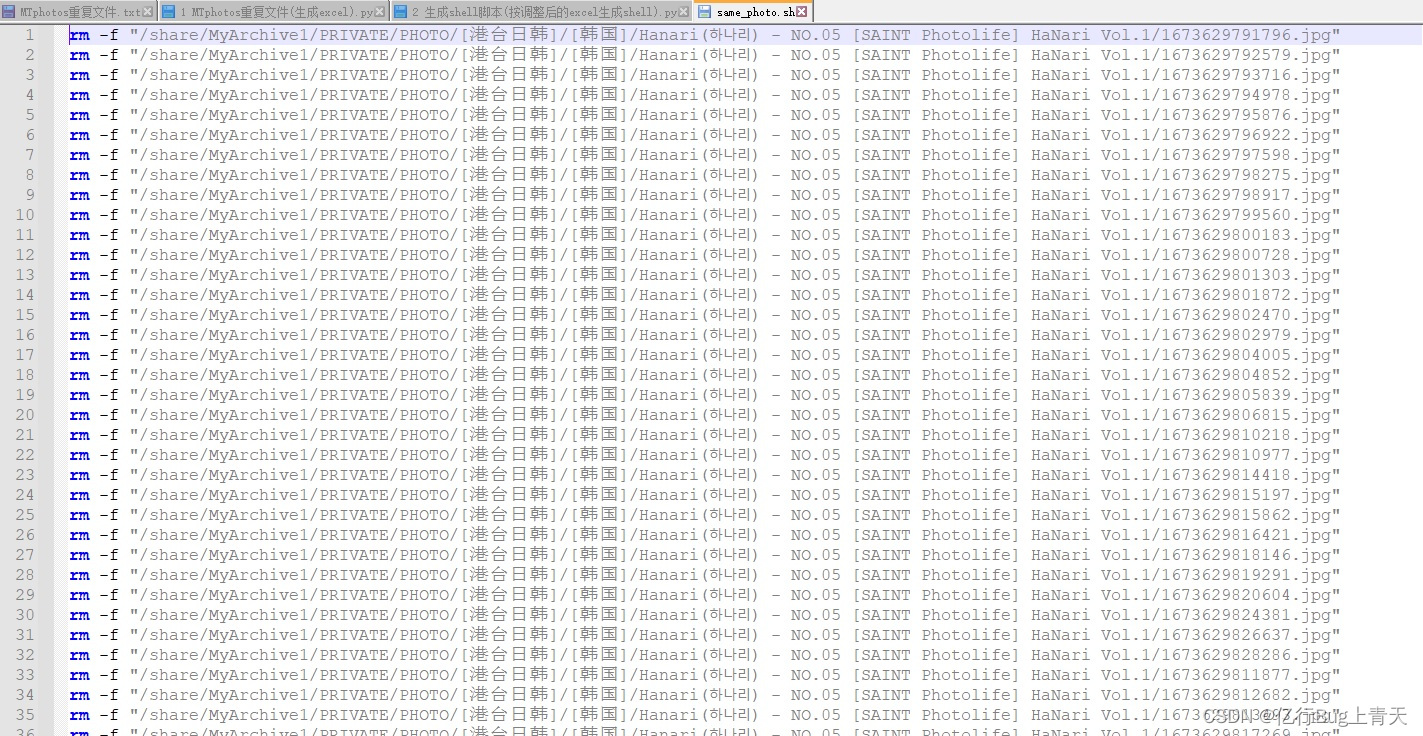Click filename 1673629792579.jpg on line 2
Image resolution: width=1423 pixels, height=736 pixels.
click(x=1246, y=55)
